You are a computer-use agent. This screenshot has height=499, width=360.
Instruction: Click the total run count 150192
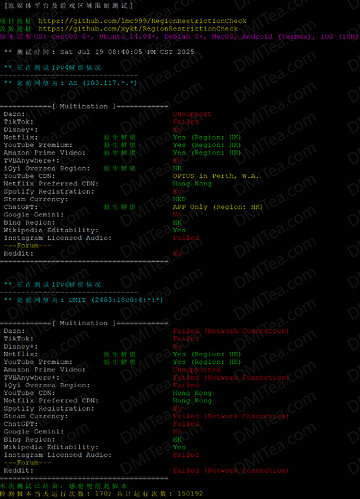click(190, 494)
